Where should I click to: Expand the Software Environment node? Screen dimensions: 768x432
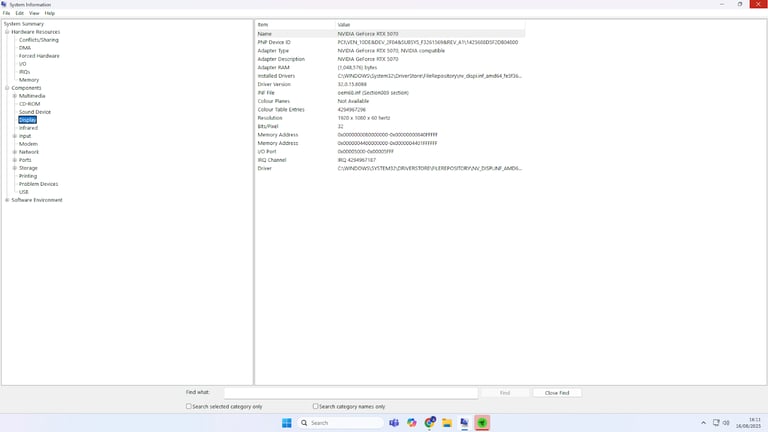point(7,200)
